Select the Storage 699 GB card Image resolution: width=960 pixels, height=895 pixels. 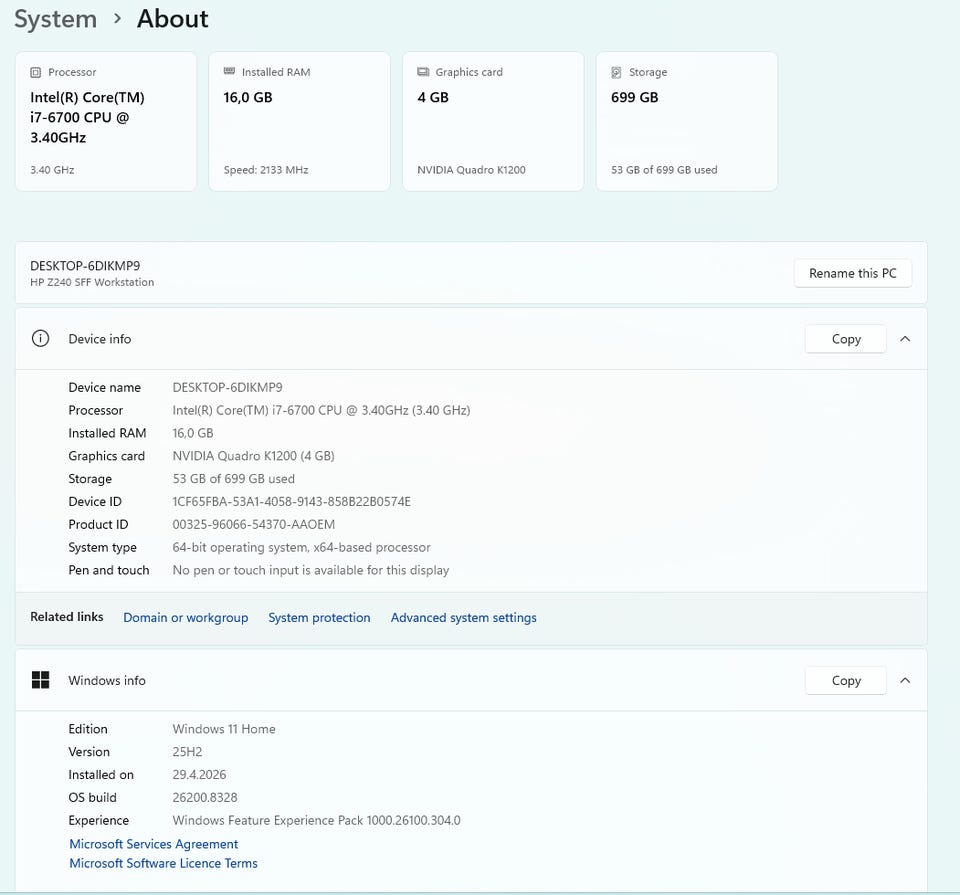coord(686,121)
